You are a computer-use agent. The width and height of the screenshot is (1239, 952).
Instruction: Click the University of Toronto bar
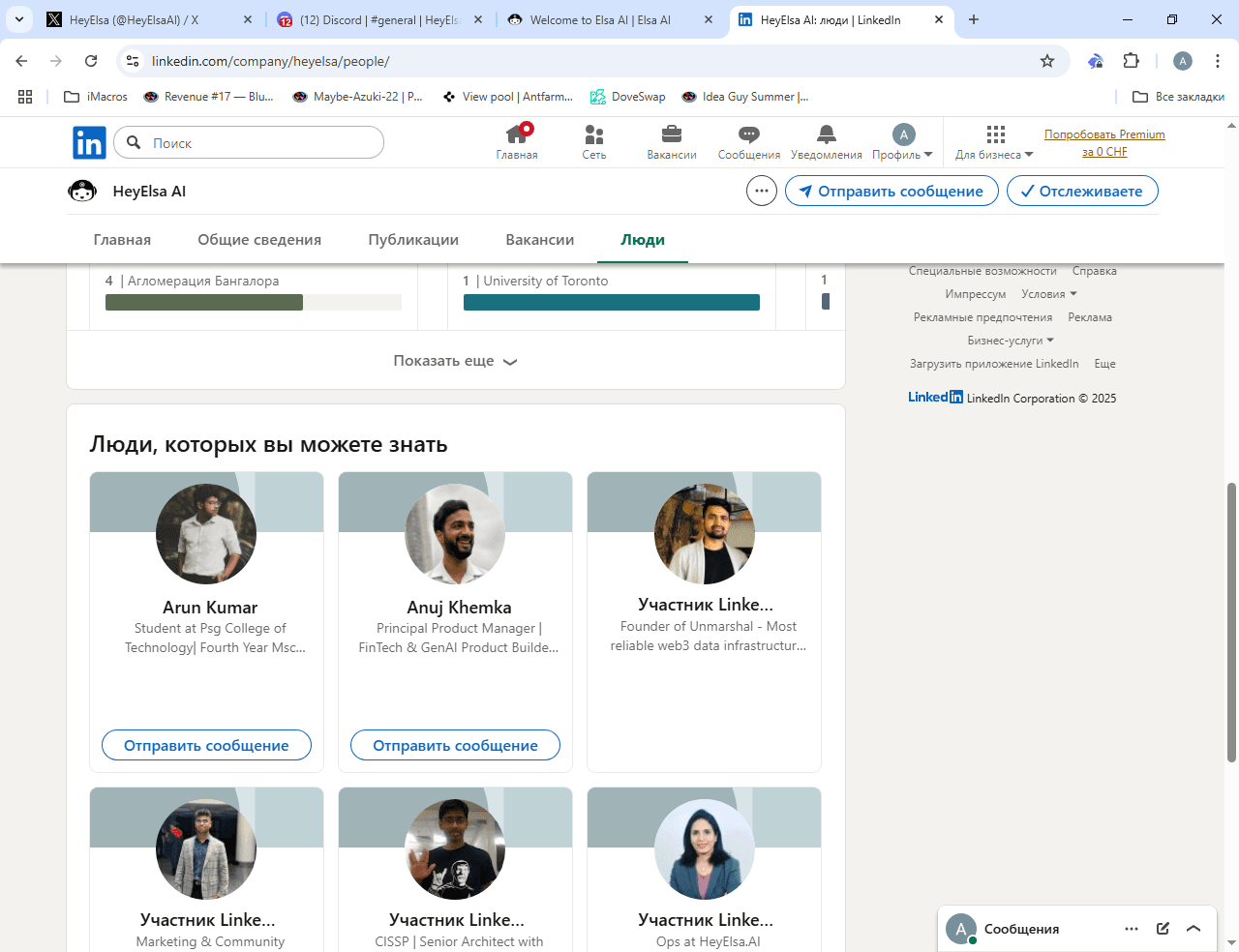[612, 303]
